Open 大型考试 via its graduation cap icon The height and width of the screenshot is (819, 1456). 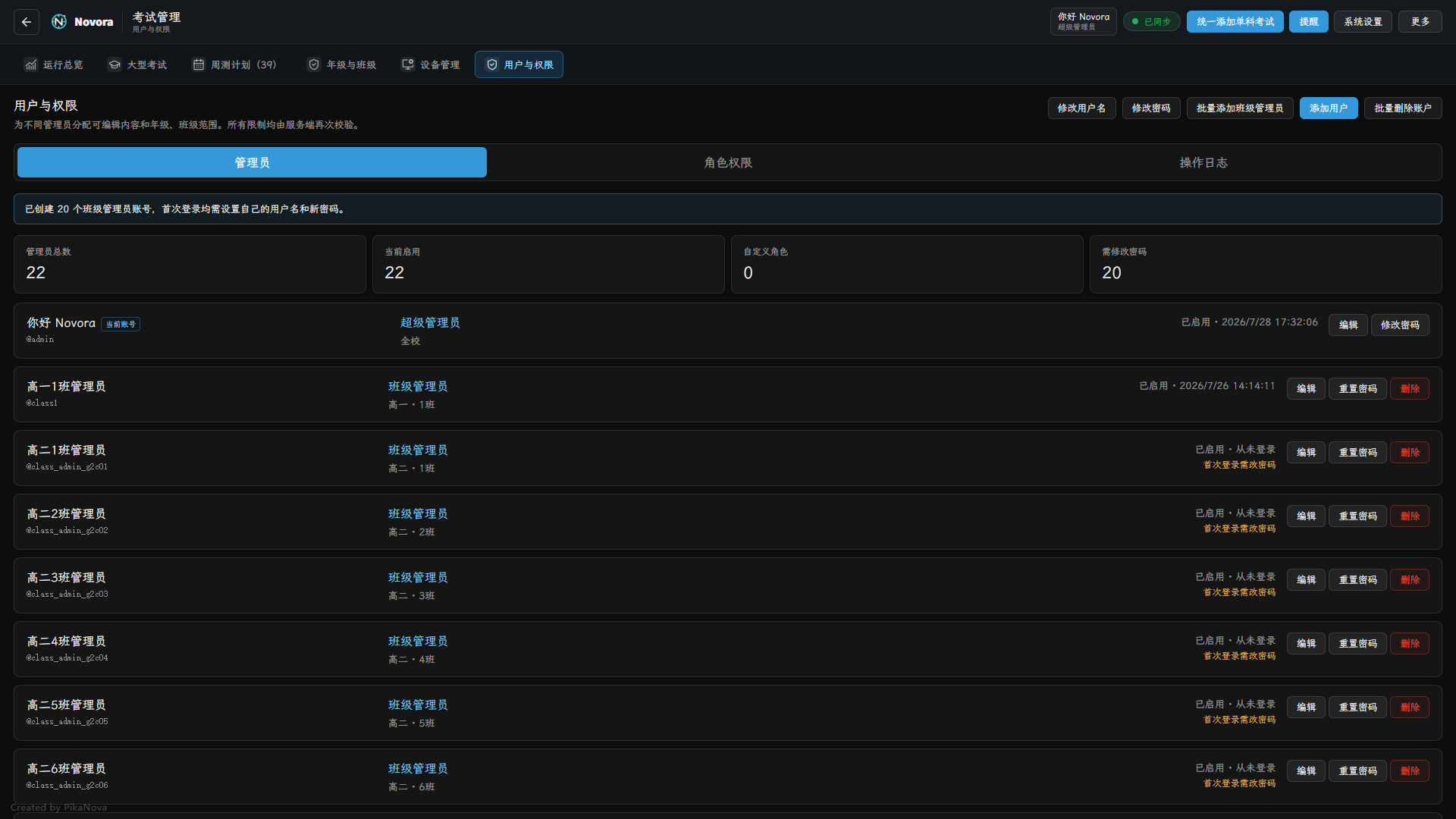[115, 64]
